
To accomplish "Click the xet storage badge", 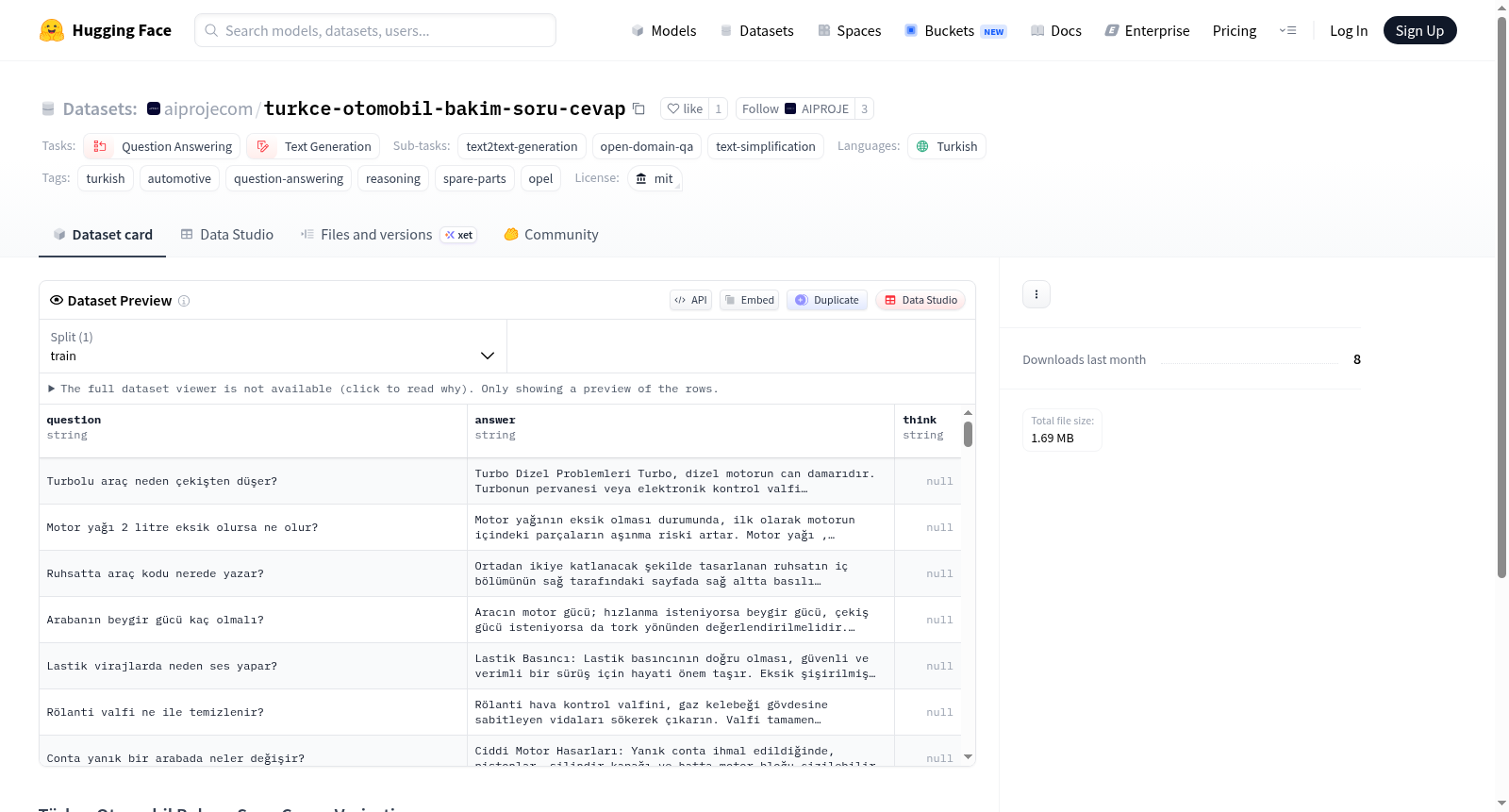I will [x=459, y=235].
